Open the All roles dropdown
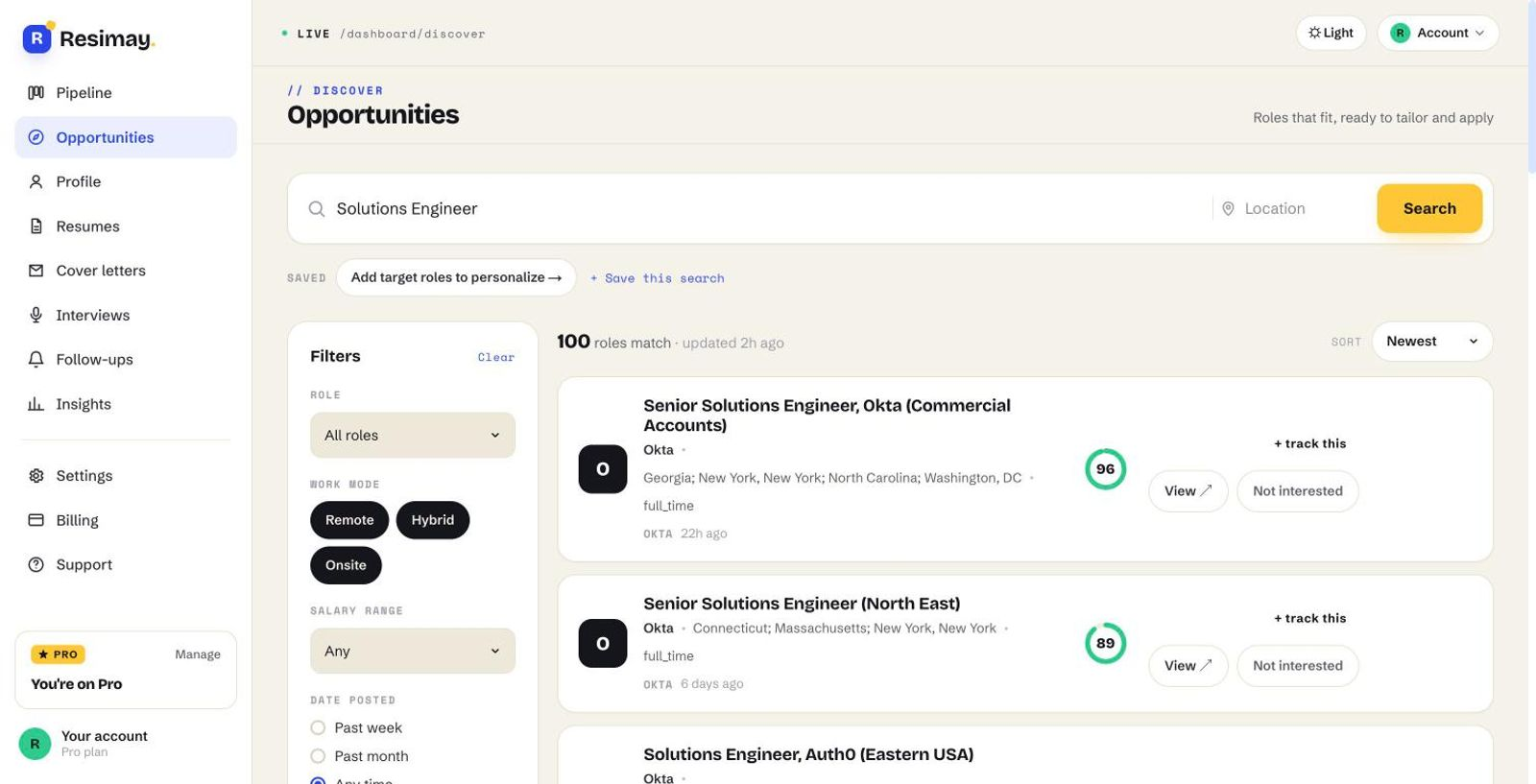Screen dimensions: 1536x784 tap(413, 436)
